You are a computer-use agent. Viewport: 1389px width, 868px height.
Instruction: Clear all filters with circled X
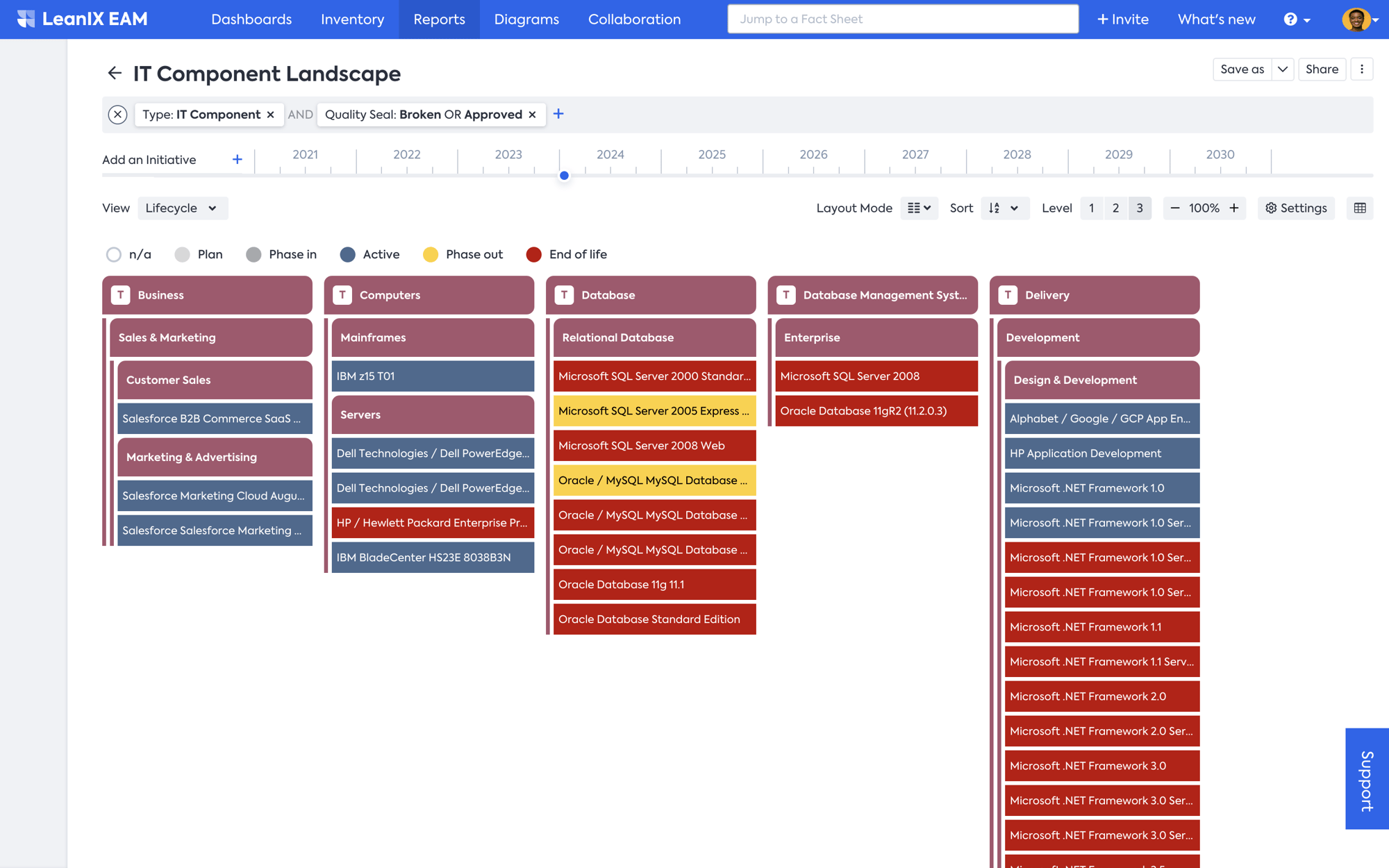(117, 115)
